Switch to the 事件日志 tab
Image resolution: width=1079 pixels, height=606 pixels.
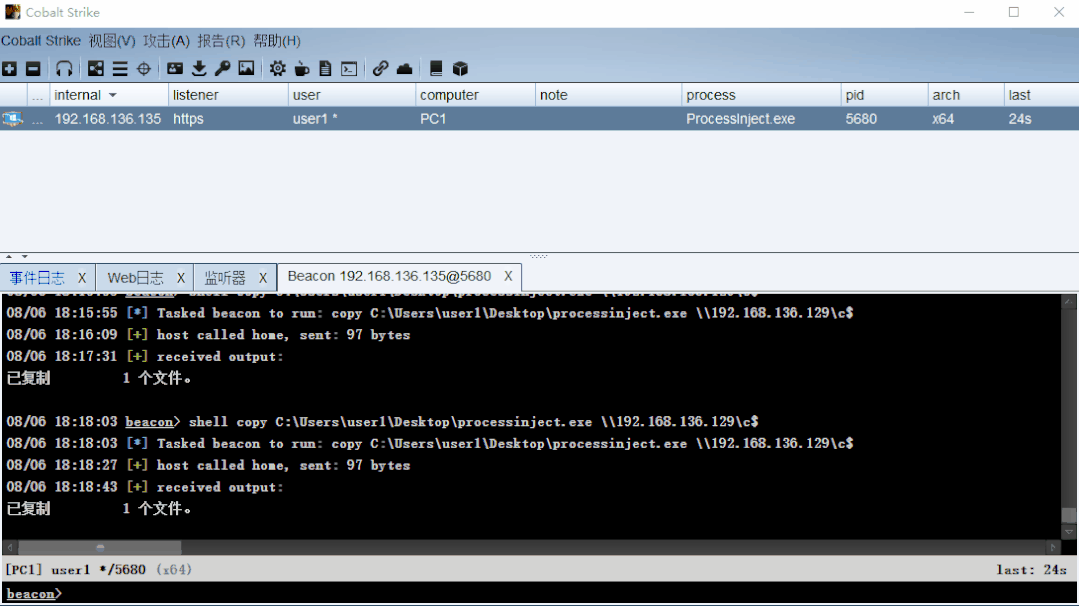pos(37,278)
